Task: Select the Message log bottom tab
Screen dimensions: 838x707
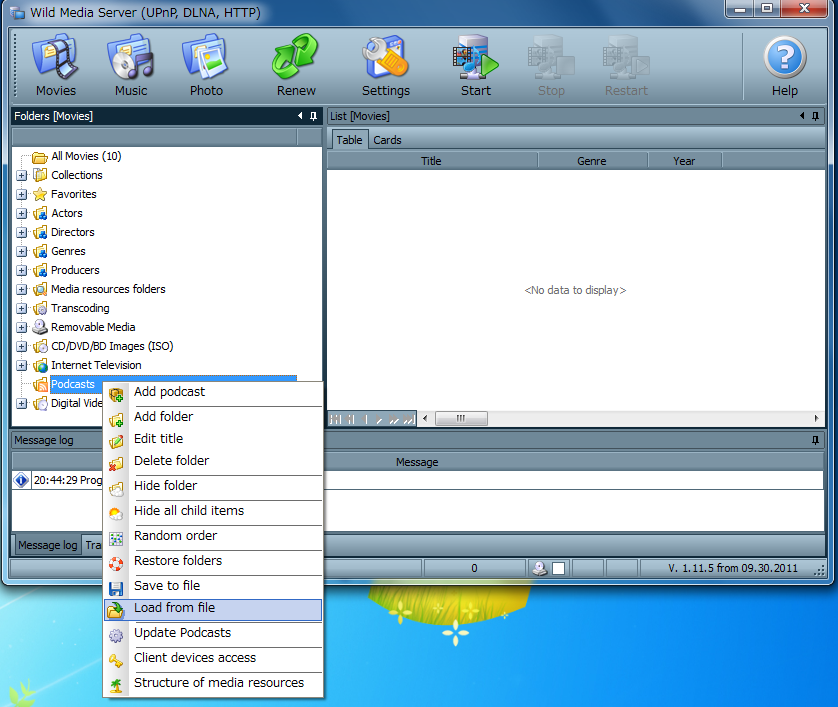Action: (48, 545)
